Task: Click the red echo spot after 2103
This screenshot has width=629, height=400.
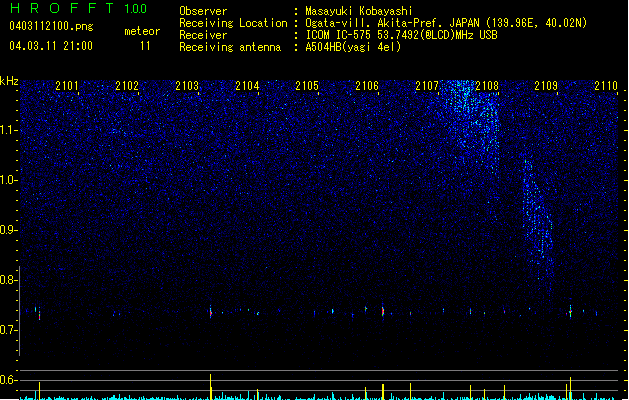Action: [x=211, y=313]
